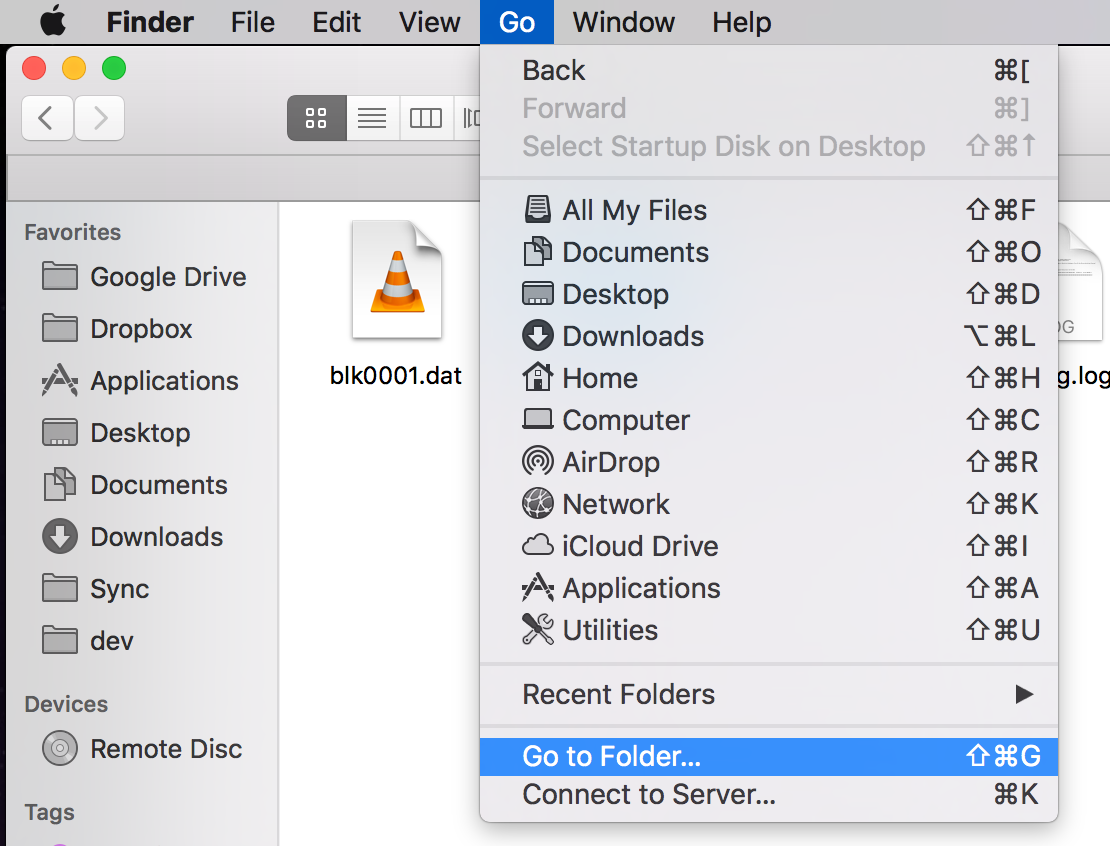The image size is (1110, 846).
Task: Open Dropbox folder in sidebar
Action: (x=141, y=329)
